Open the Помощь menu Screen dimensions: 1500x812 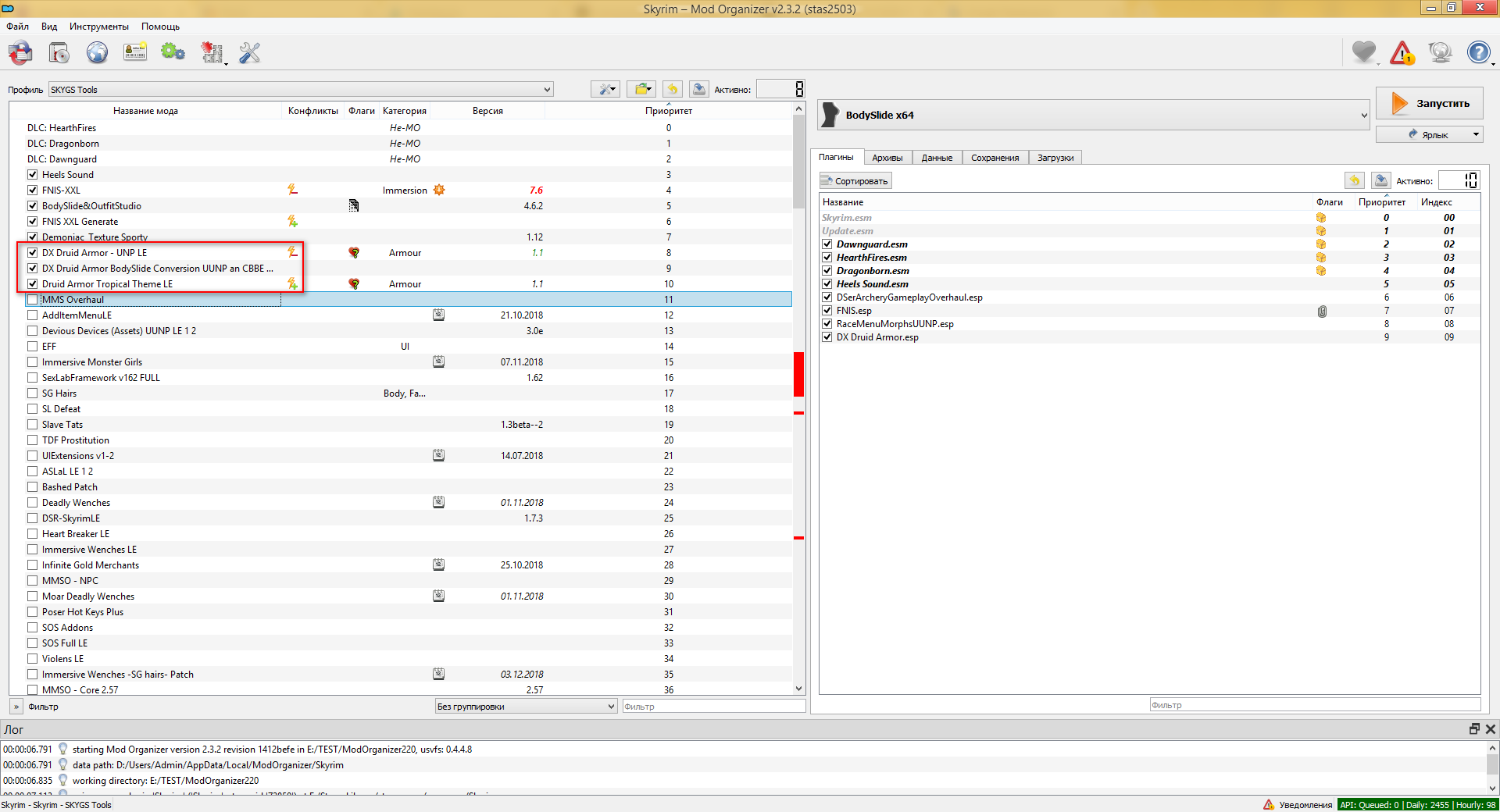click(x=160, y=27)
